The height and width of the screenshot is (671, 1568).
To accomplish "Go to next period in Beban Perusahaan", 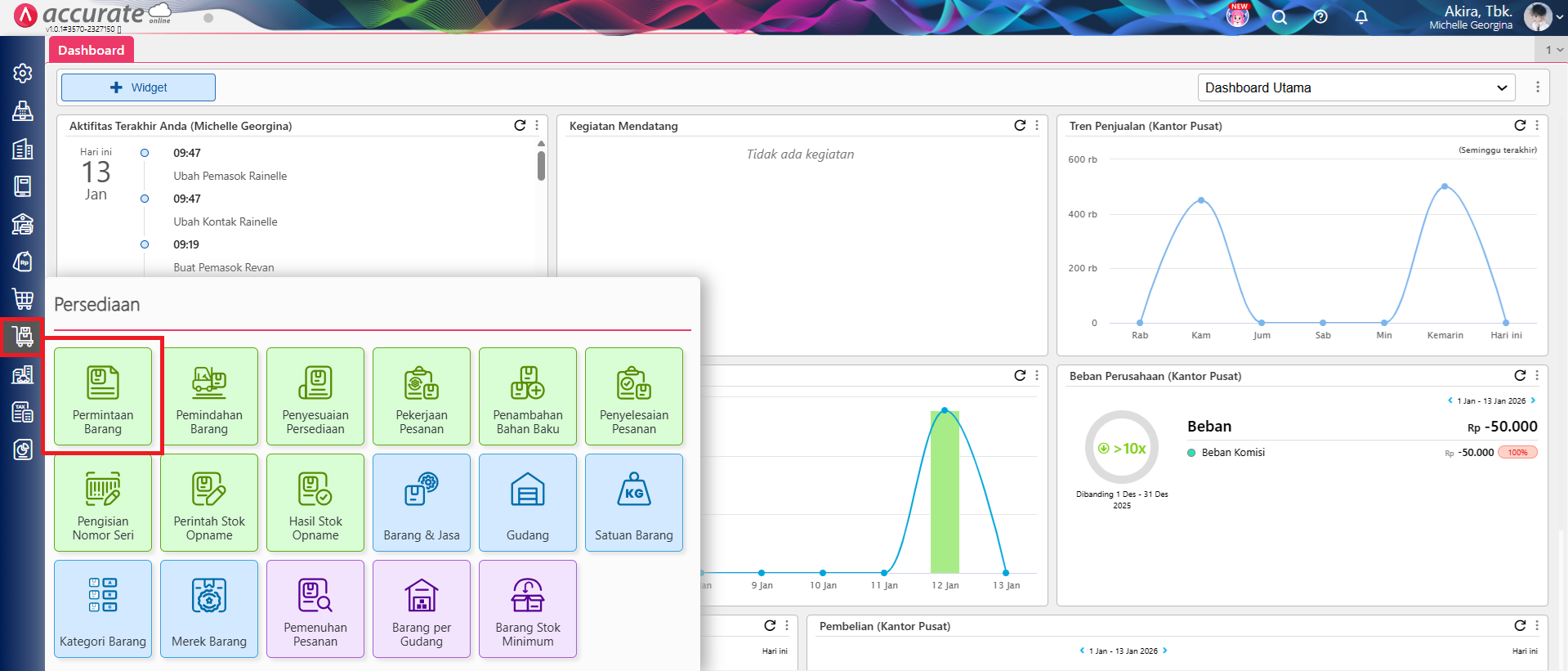I will pyautogui.click(x=1533, y=400).
